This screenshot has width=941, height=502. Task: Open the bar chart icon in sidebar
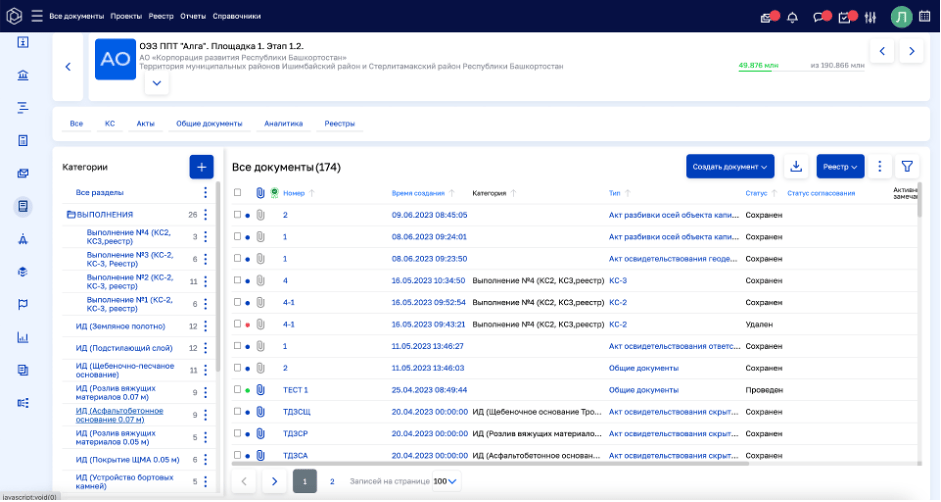click(23, 337)
